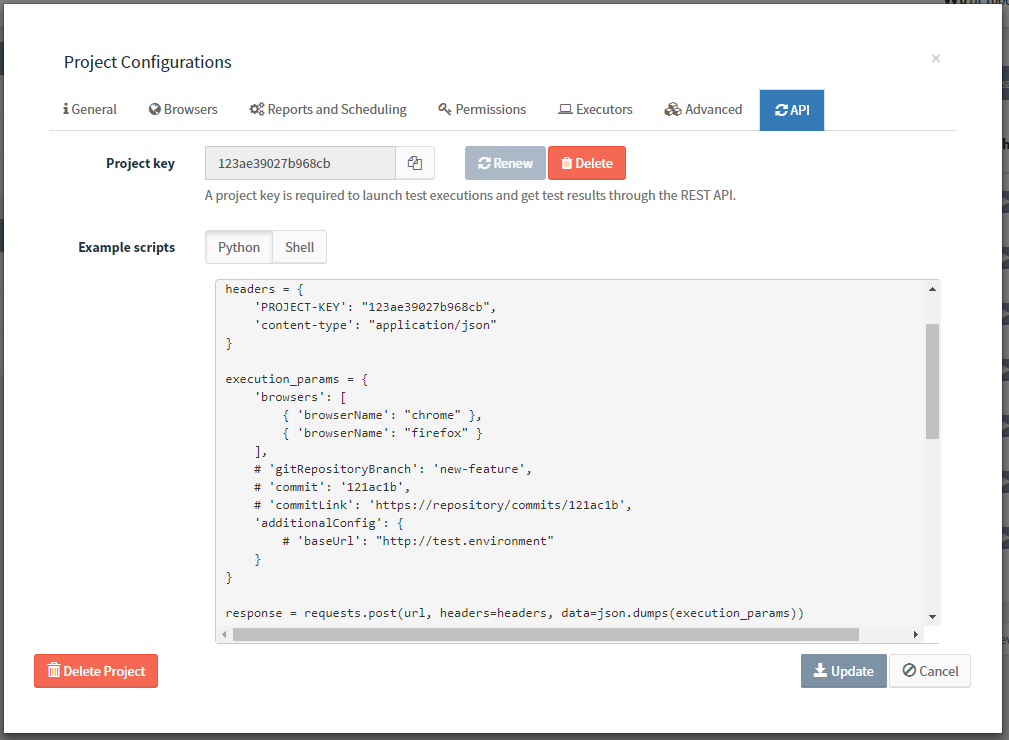Go to the Permissions tab
The height and width of the screenshot is (740, 1009).
point(482,109)
